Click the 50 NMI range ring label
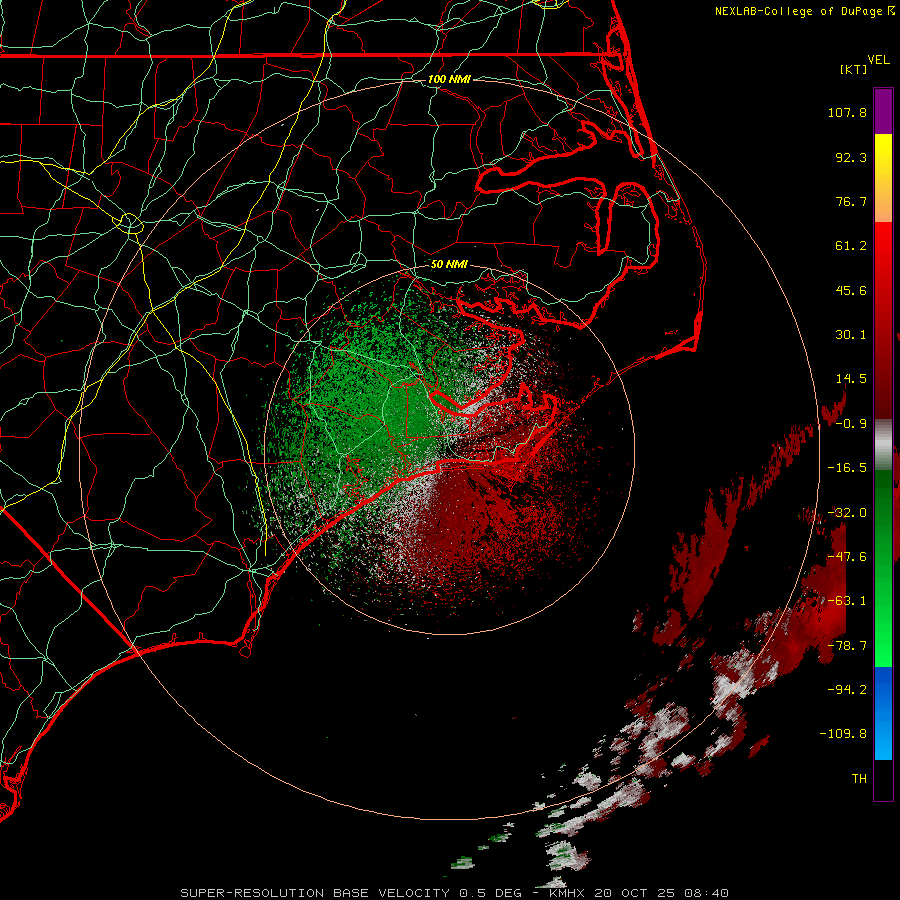 [x=449, y=264]
